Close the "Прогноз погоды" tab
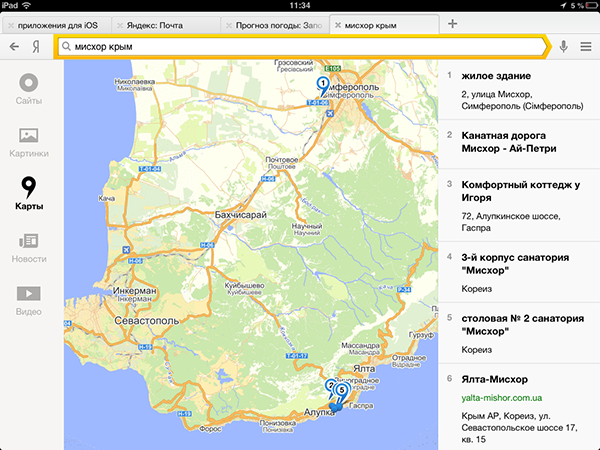The height and width of the screenshot is (450, 600). click(x=229, y=26)
